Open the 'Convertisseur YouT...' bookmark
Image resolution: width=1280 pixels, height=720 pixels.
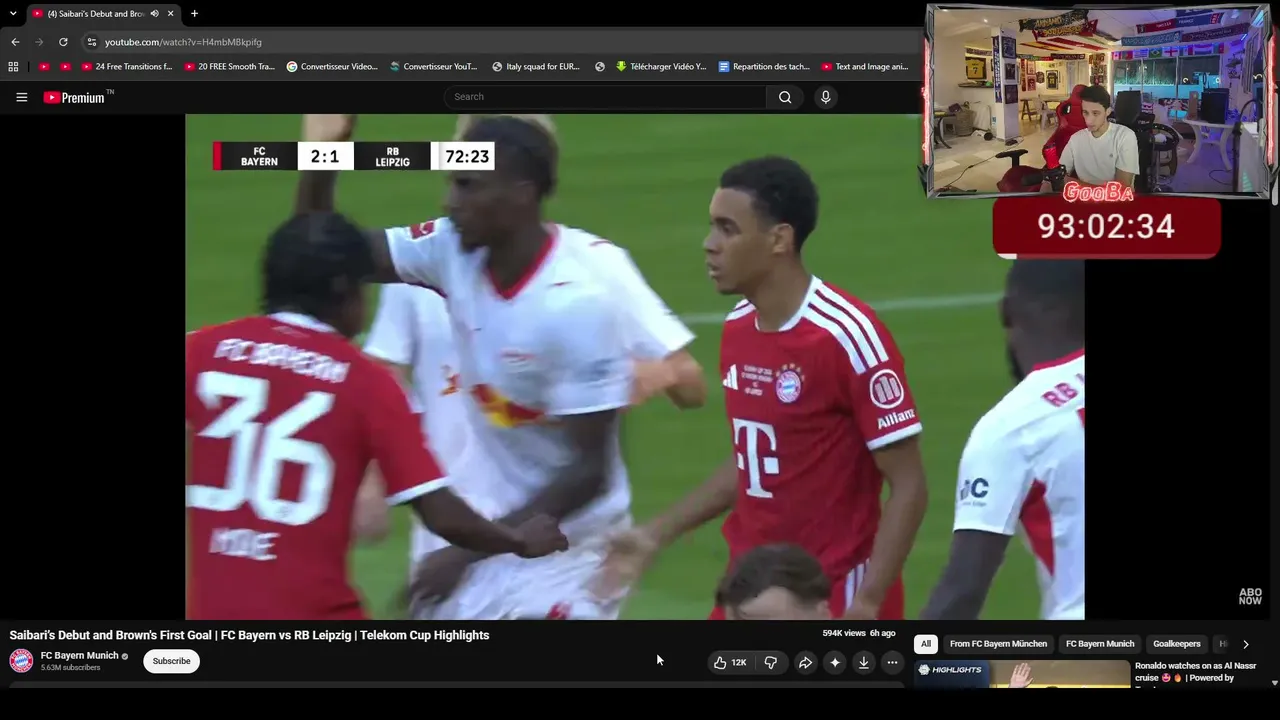(x=434, y=67)
